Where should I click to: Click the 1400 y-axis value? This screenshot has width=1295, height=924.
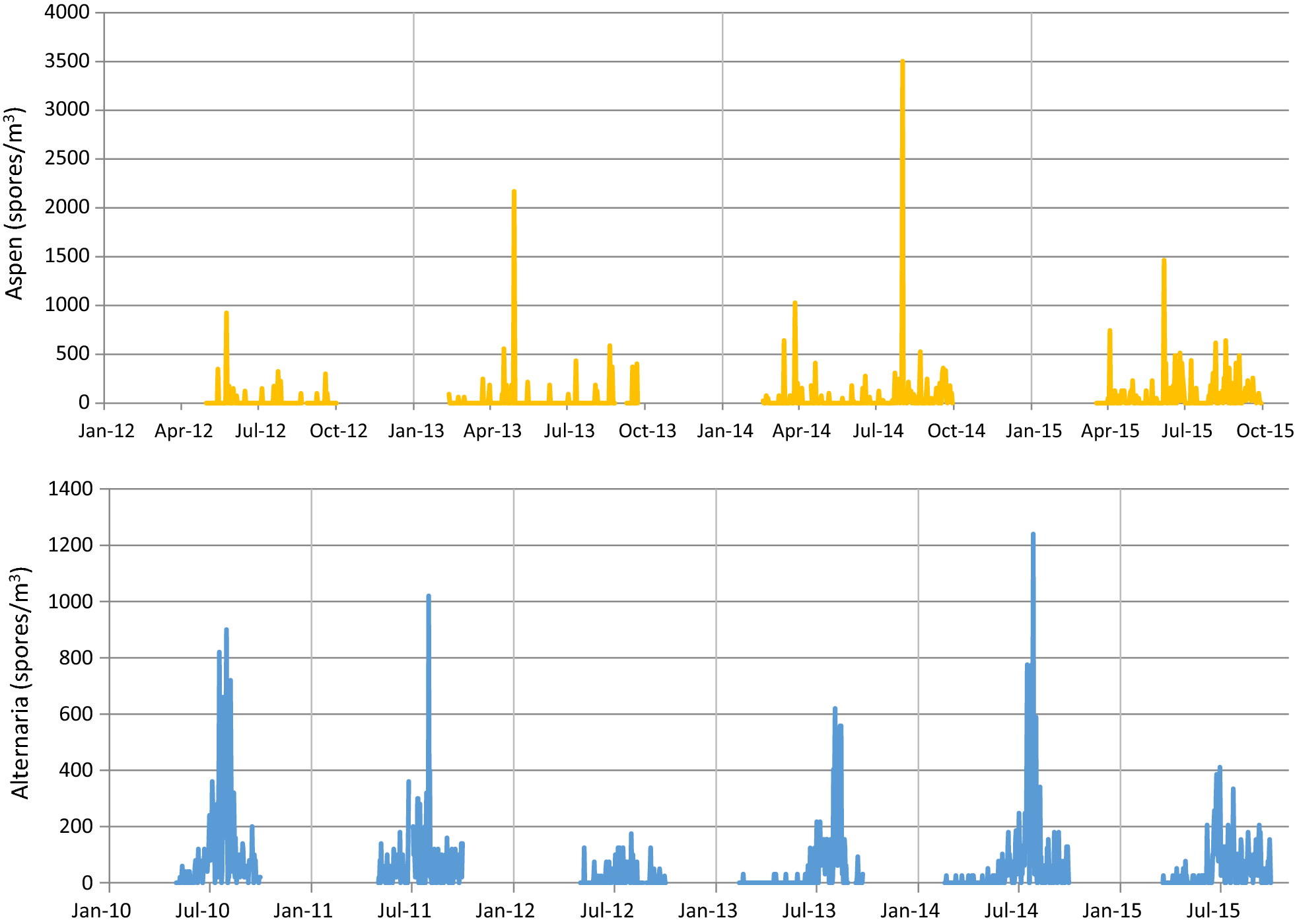click(70, 489)
